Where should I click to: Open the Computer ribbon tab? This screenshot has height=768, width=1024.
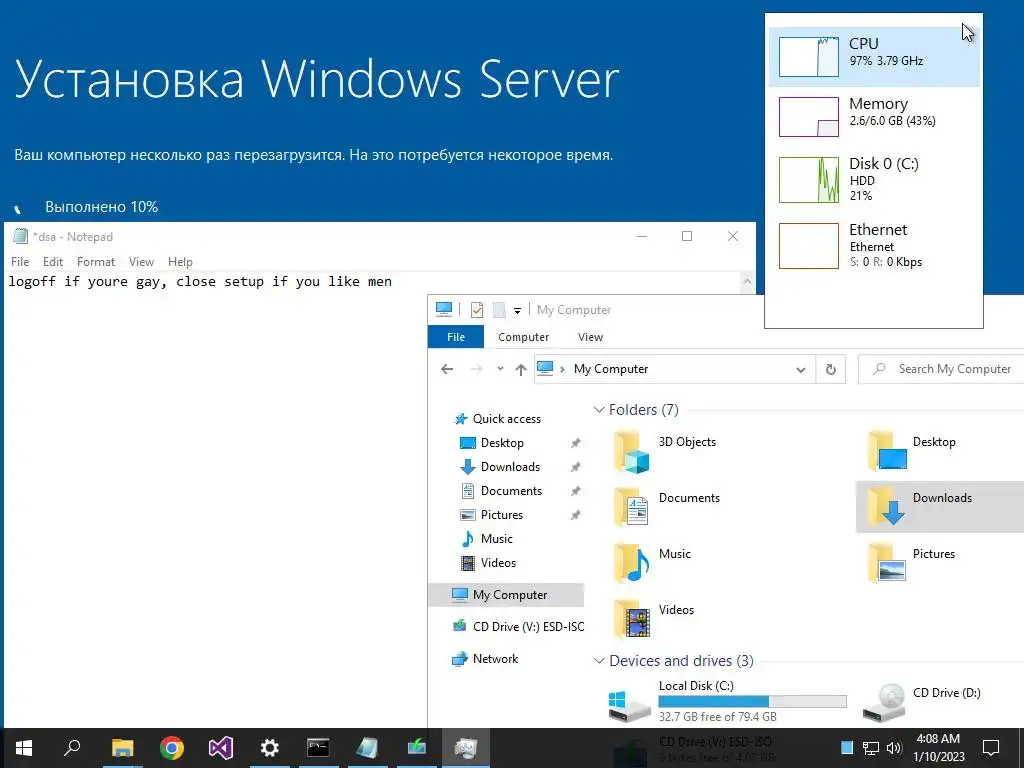pyautogui.click(x=523, y=337)
